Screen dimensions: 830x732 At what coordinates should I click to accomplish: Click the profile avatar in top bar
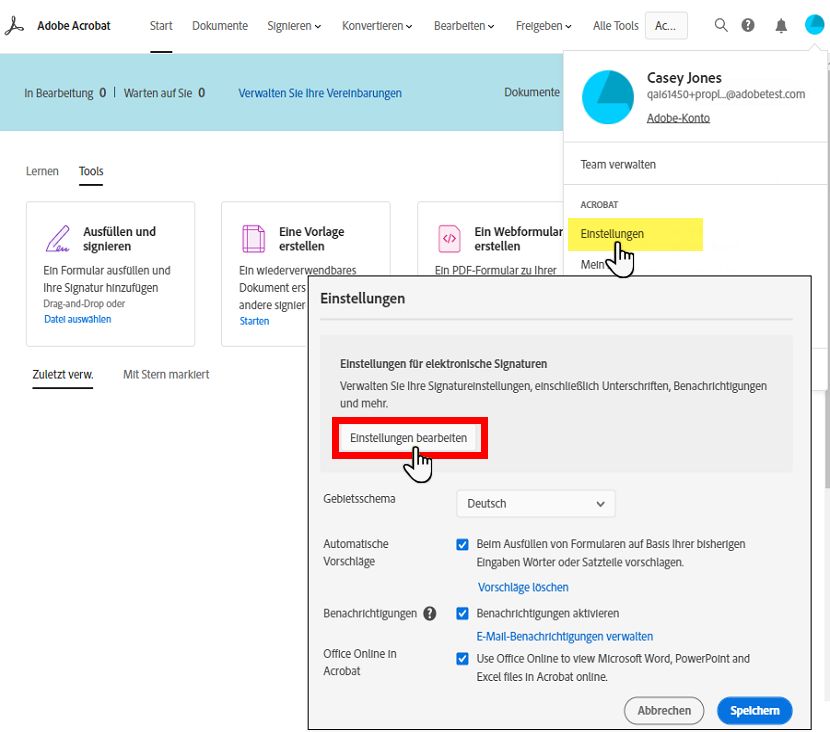click(814, 24)
